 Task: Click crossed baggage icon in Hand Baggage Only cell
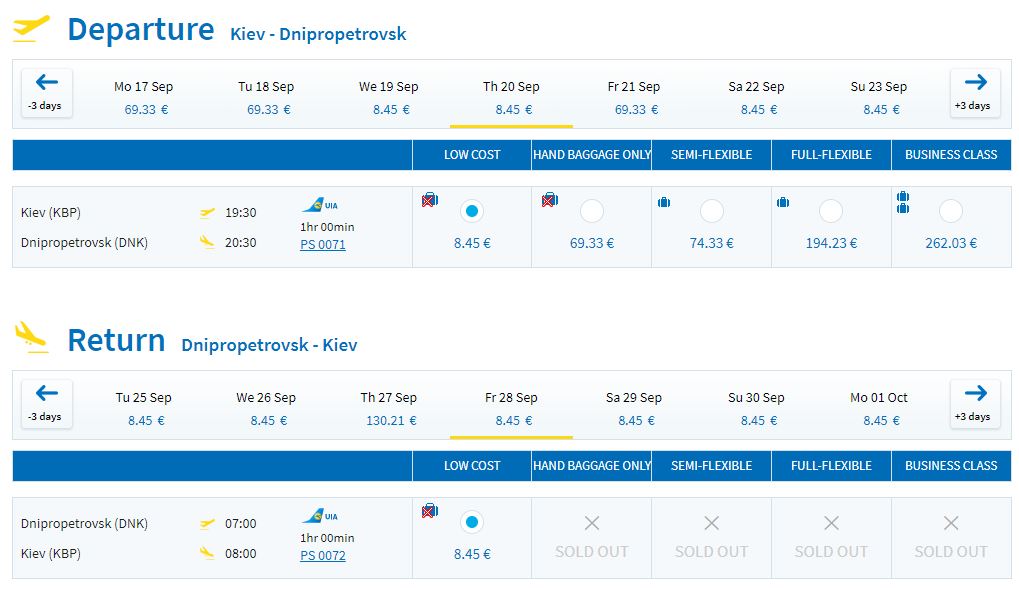550,200
